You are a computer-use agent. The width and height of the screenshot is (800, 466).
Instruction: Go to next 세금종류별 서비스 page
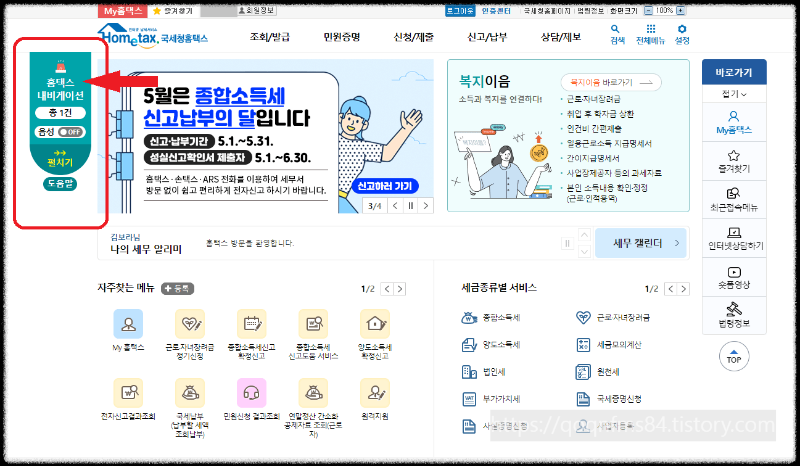[684, 289]
